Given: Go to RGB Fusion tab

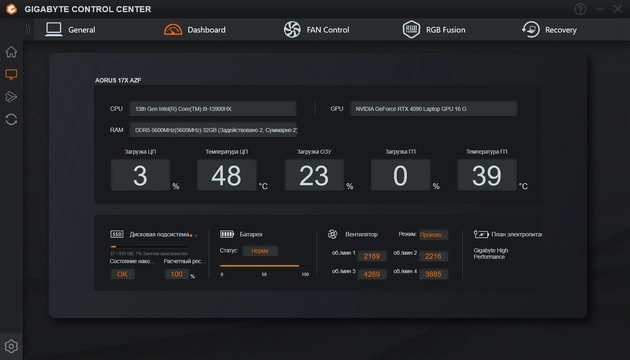Looking at the screenshot, I should point(434,30).
